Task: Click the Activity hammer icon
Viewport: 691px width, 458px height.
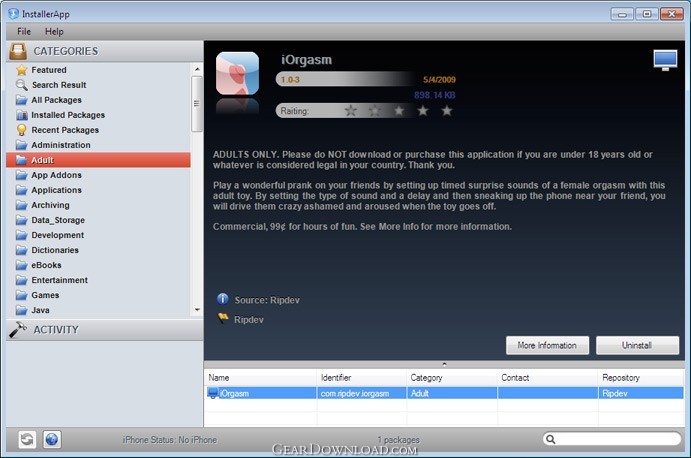Action: coord(18,330)
